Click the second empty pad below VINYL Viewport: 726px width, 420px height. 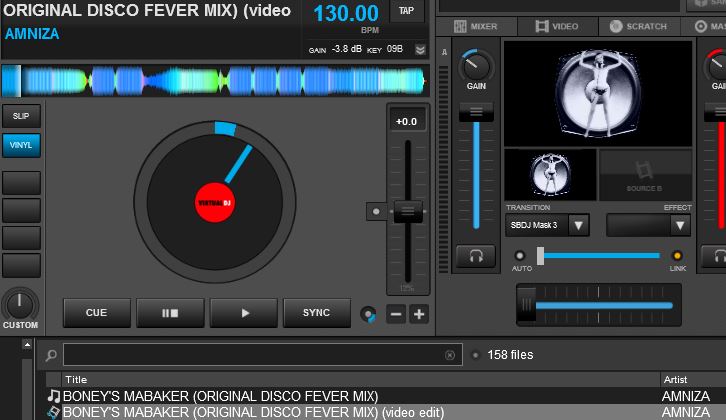pyautogui.click(x=21, y=210)
